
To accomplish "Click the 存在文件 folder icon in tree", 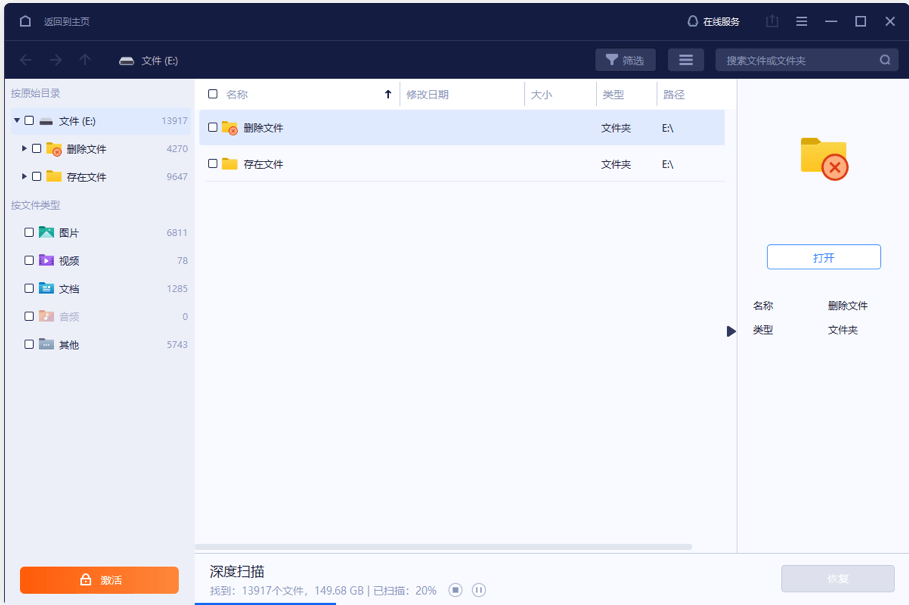I will point(54,176).
